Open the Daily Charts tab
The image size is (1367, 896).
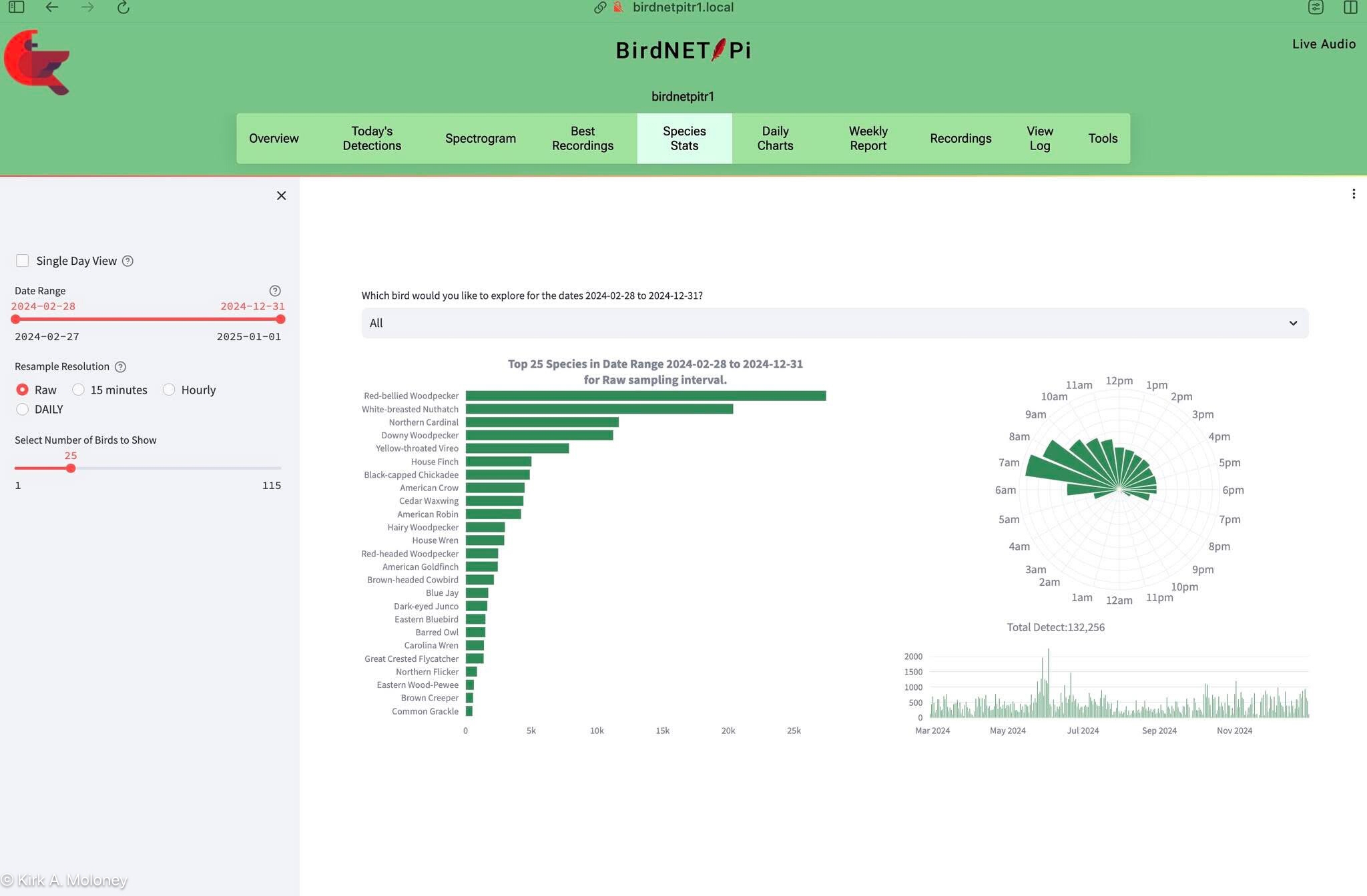(775, 138)
